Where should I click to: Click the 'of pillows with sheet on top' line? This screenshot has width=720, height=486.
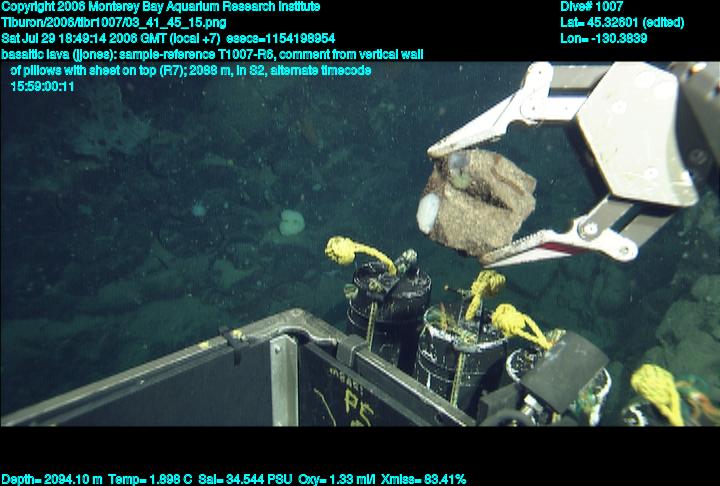click(191, 71)
